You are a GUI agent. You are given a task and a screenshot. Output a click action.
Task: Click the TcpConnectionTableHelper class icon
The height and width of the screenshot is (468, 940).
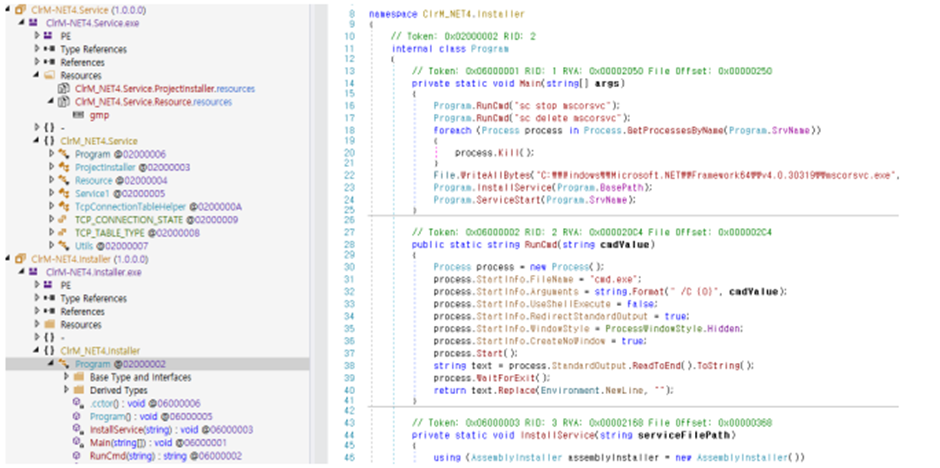[65, 206]
